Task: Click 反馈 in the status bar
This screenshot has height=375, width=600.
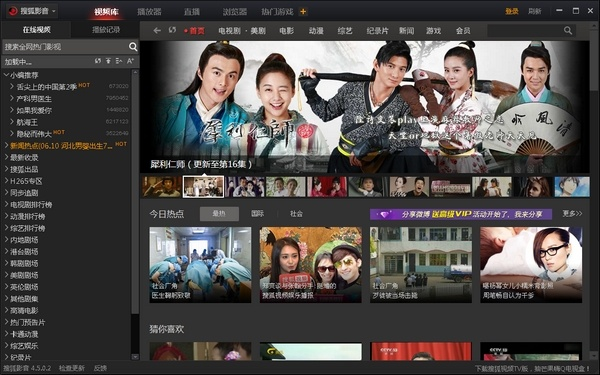Action: (100, 368)
